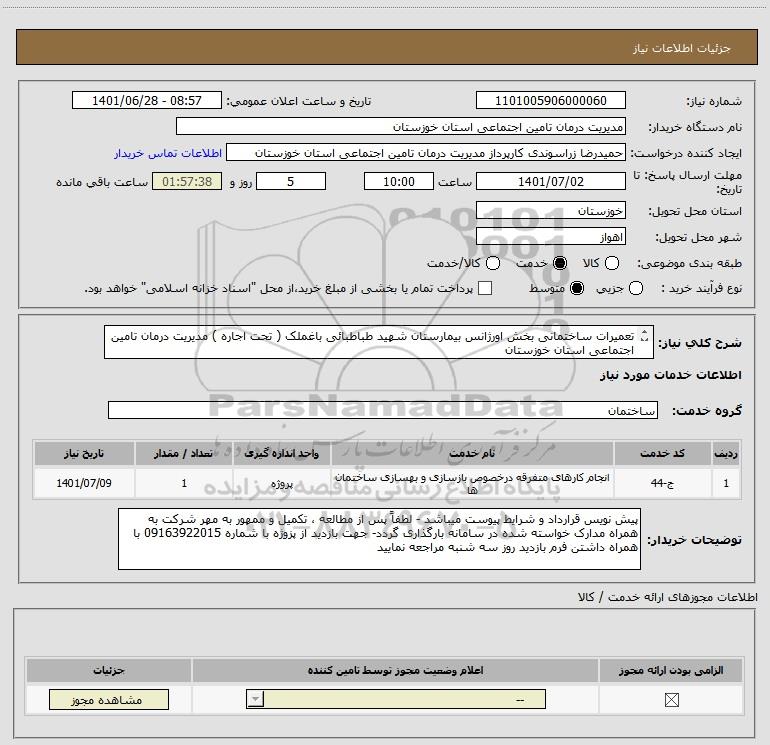The image size is (770, 745).
Task: Click the buyer organization name field
Action: click(401, 126)
